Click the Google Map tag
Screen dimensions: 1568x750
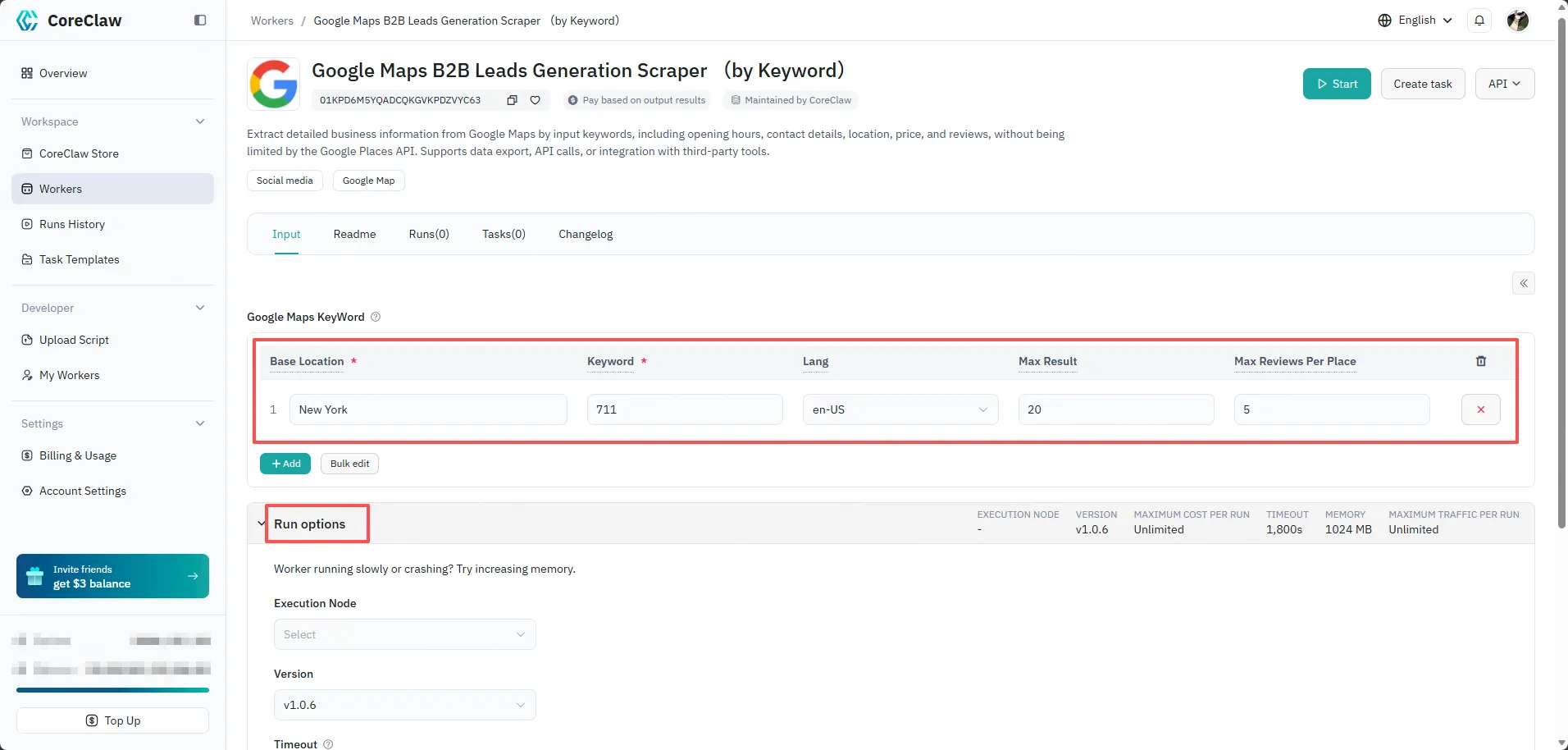pyautogui.click(x=368, y=181)
